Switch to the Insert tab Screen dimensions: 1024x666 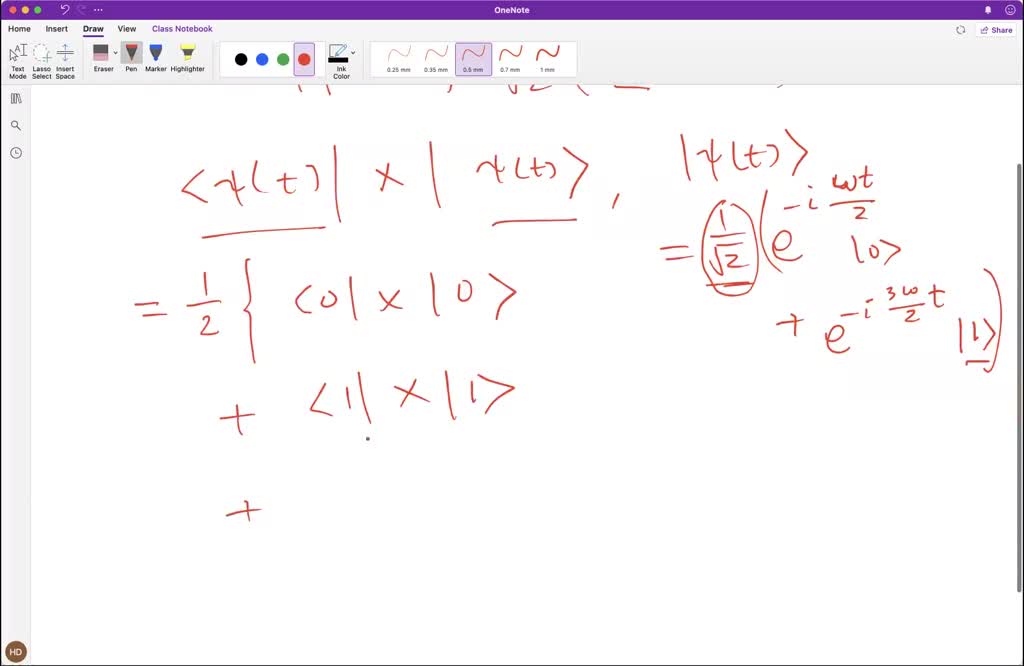(x=56, y=28)
